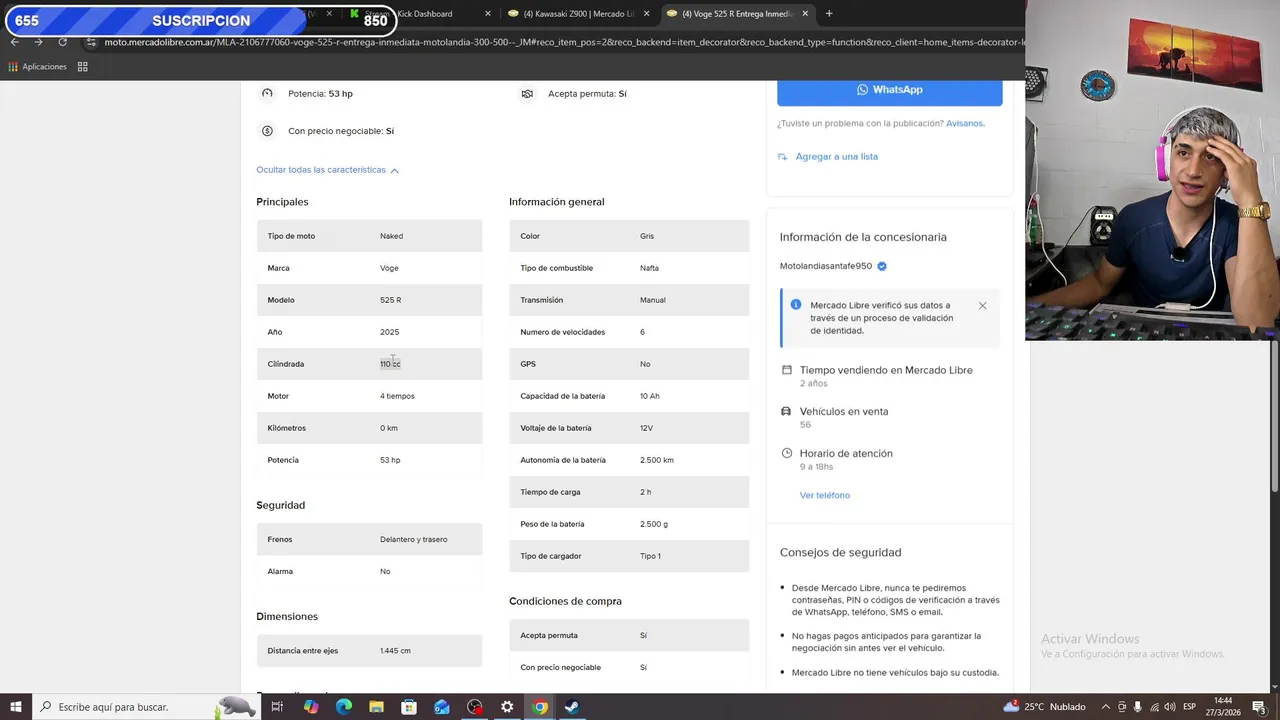Open the Aplicaciones bookmarks shortcut

point(37,67)
